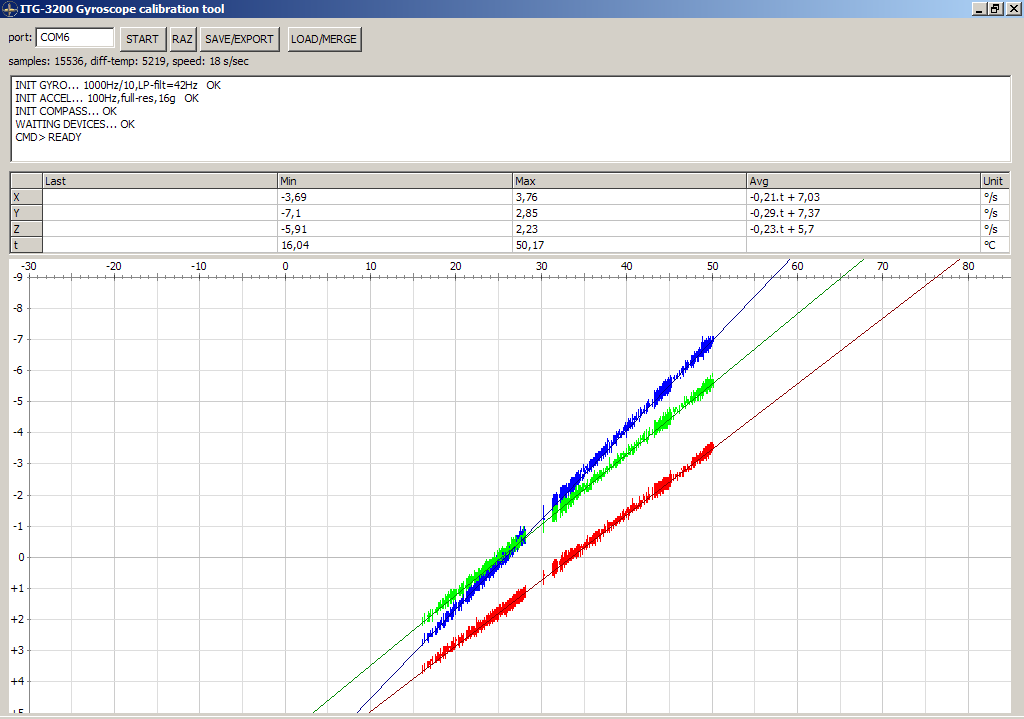
Task: Open the SAVE/EXPORT dialog
Action: 239,39
